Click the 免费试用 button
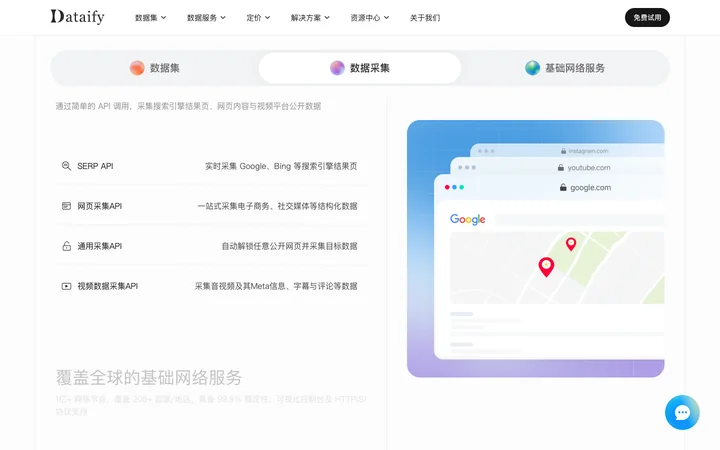This screenshot has width=720, height=450. [x=647, y=17]
